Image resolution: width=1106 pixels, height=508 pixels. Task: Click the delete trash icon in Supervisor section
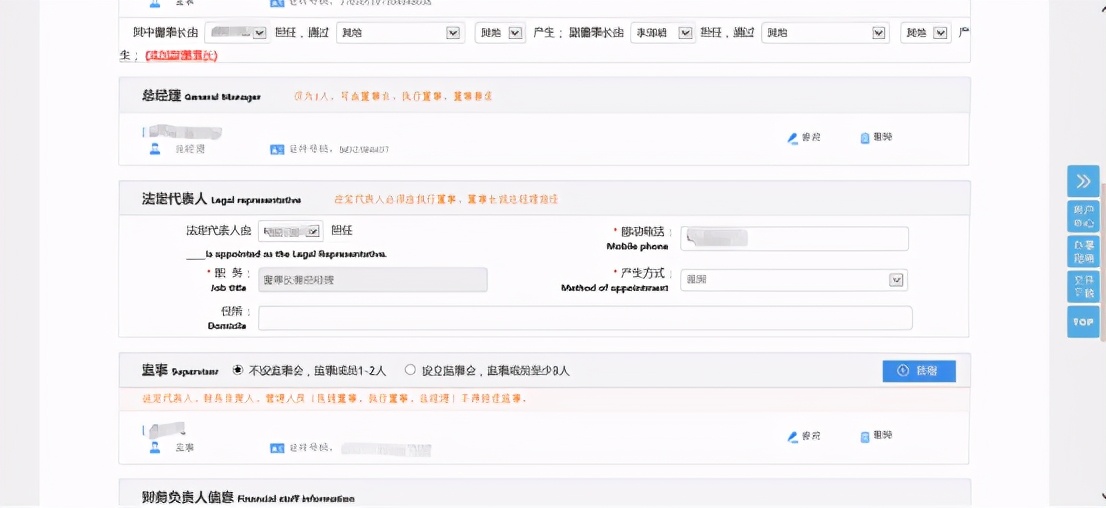point(865,437)
